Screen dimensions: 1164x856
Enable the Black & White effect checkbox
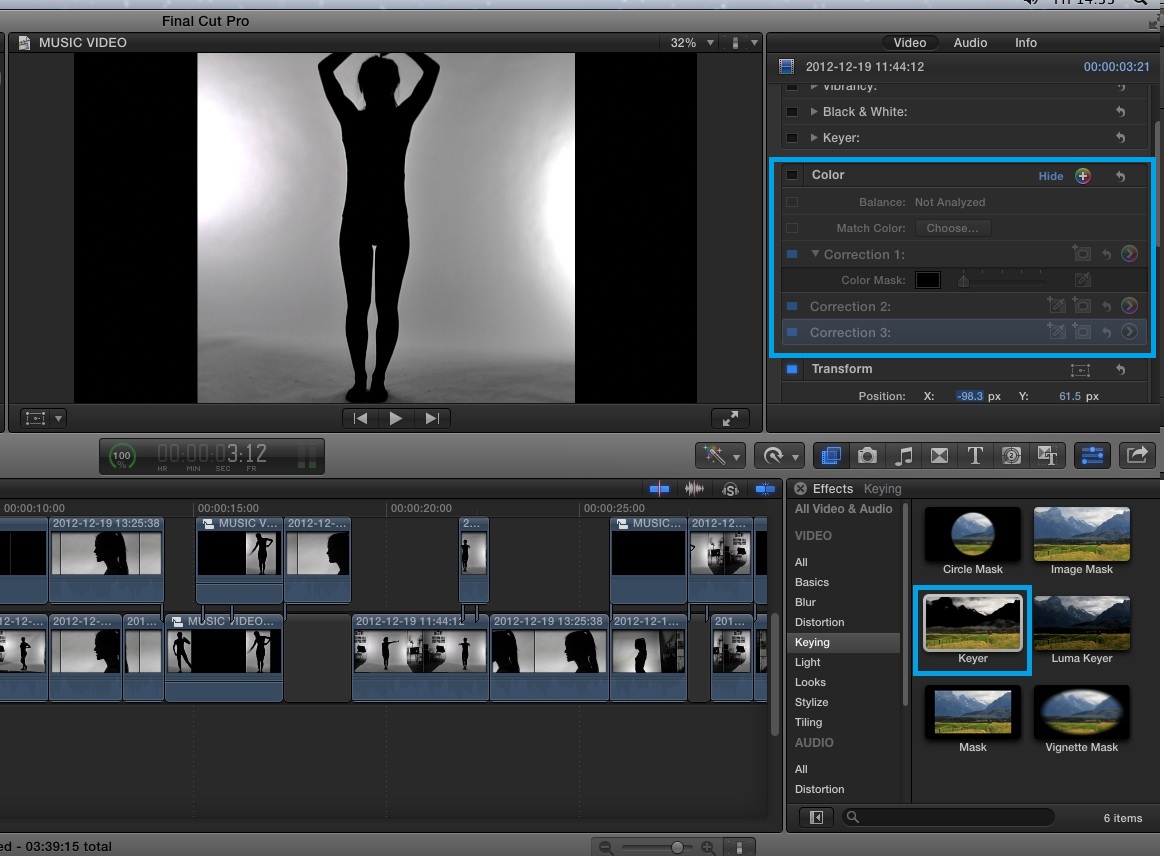[x=792, y=112]
